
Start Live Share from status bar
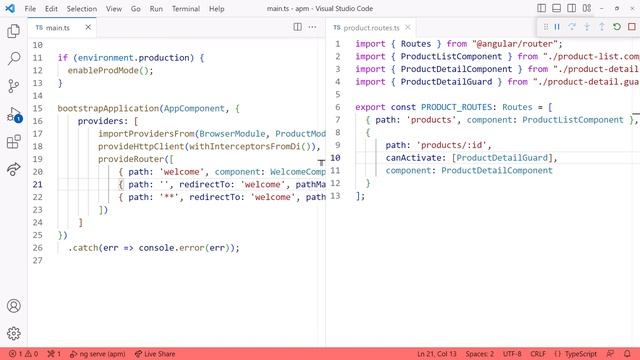pos(155,354)
